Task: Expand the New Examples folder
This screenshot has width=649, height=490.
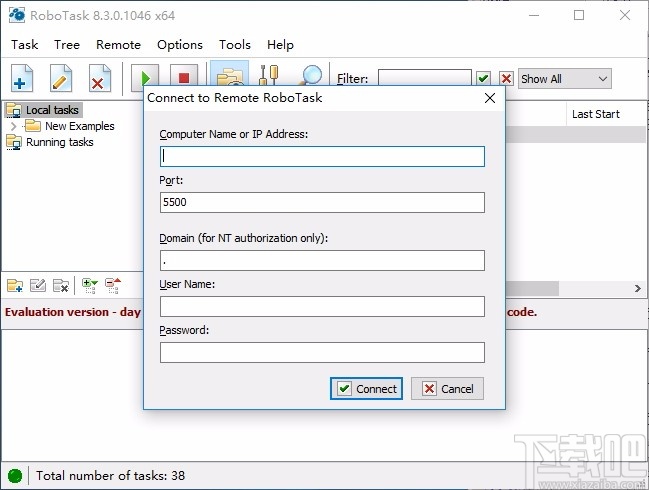Action: click(13, 126)
